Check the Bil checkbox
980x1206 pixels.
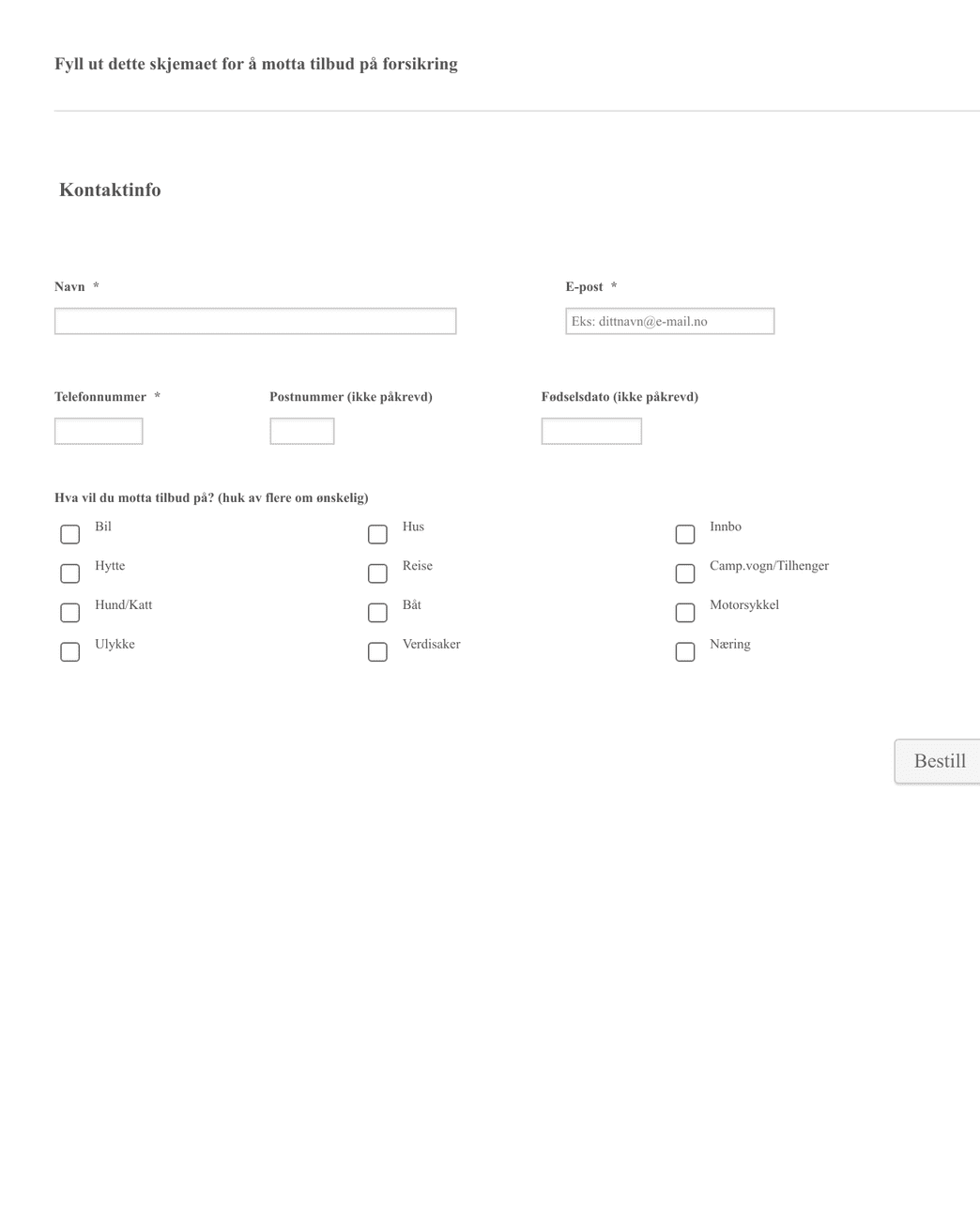tap(69, 534)
